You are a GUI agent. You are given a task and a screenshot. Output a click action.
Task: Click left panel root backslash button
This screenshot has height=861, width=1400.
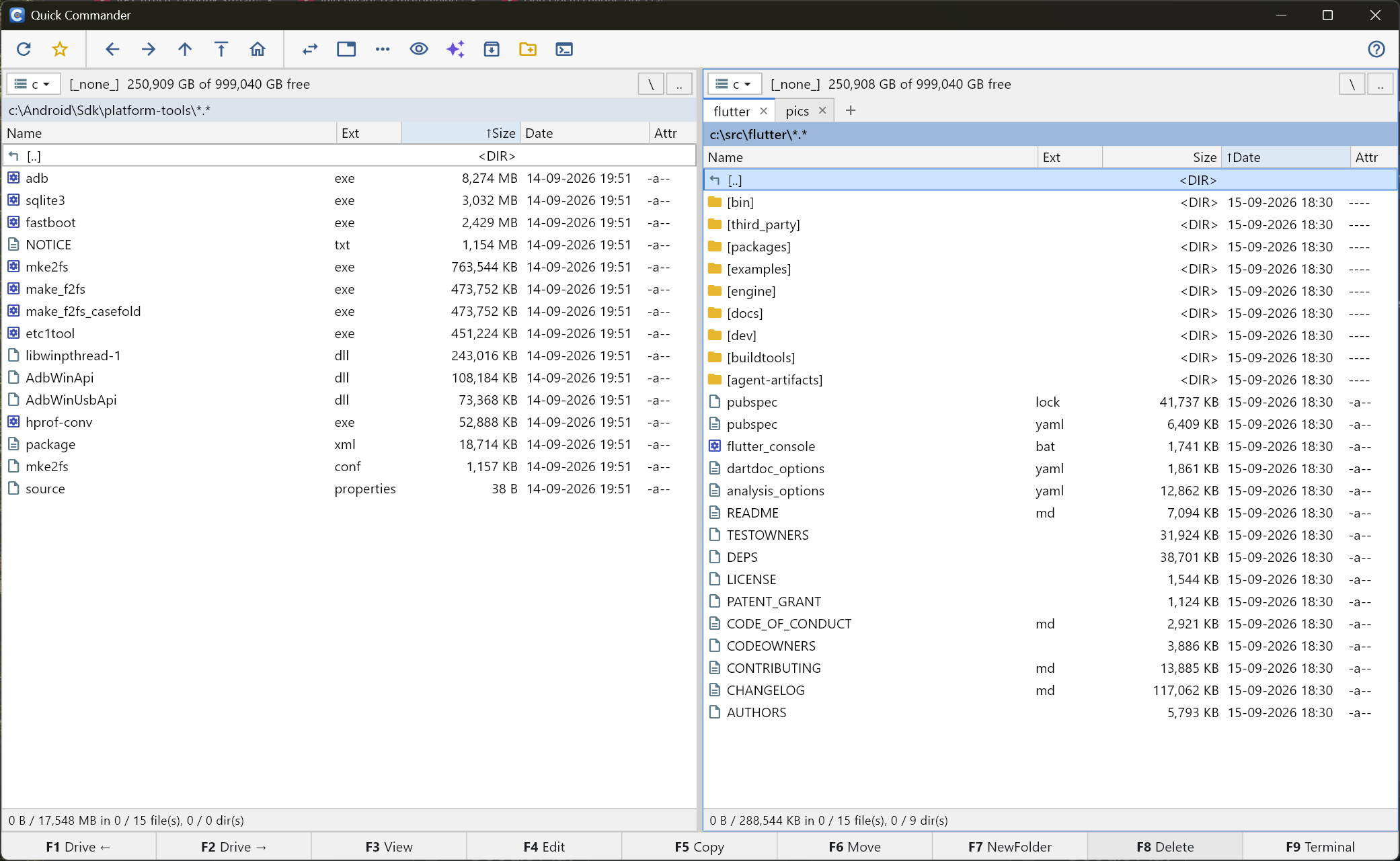(x=651, y=84)
